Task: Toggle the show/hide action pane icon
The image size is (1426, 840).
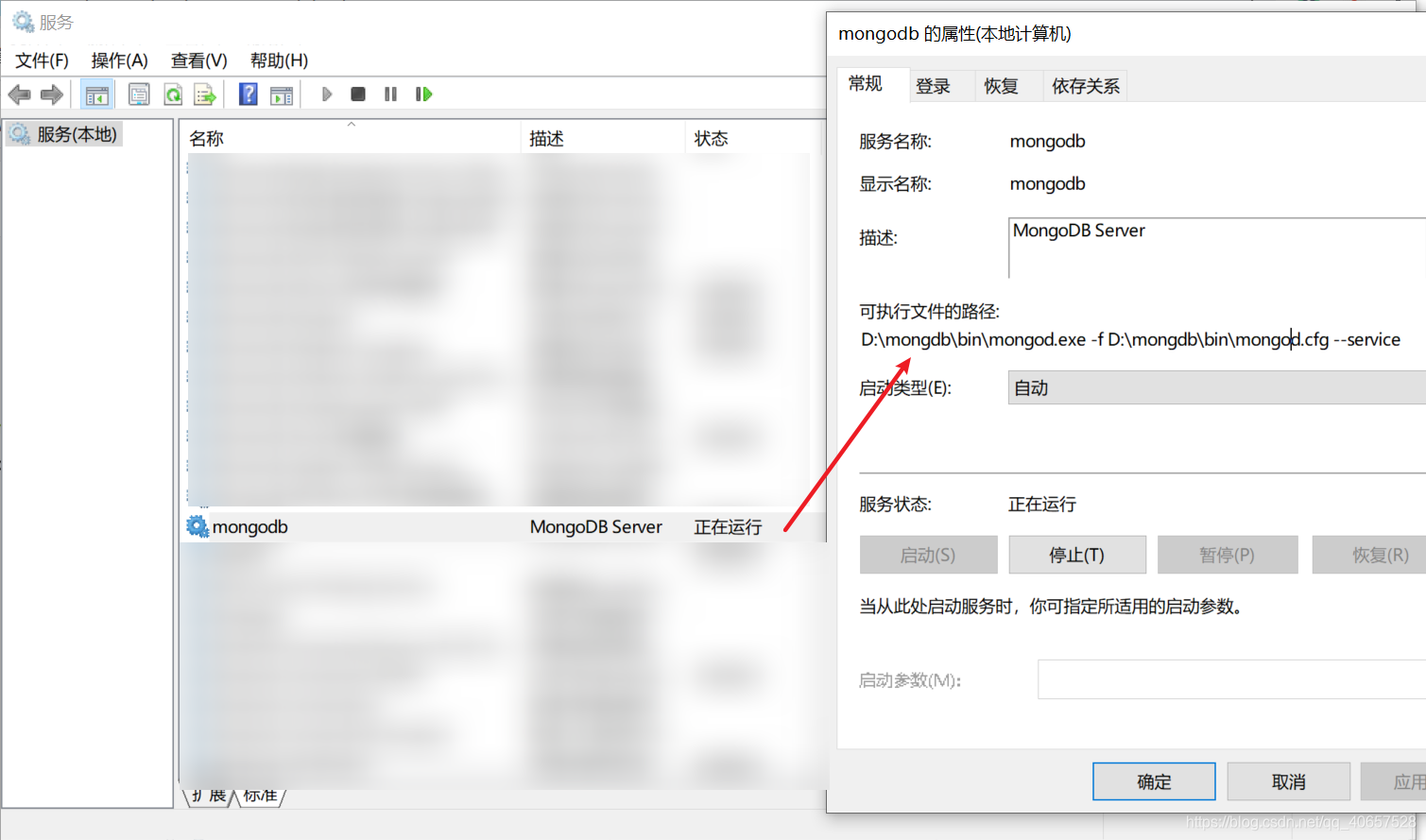Action: pos(282,94)
